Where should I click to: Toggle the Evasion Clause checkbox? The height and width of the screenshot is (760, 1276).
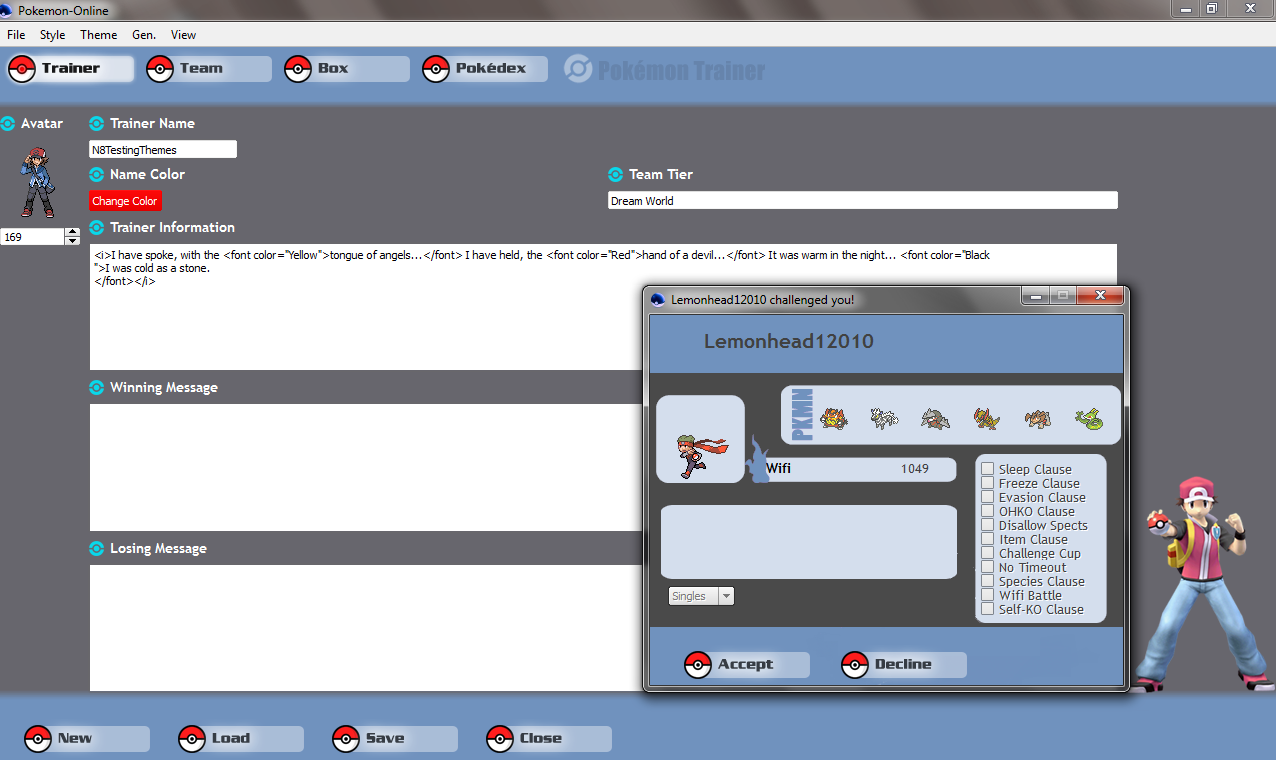click(x=988, y=497)
